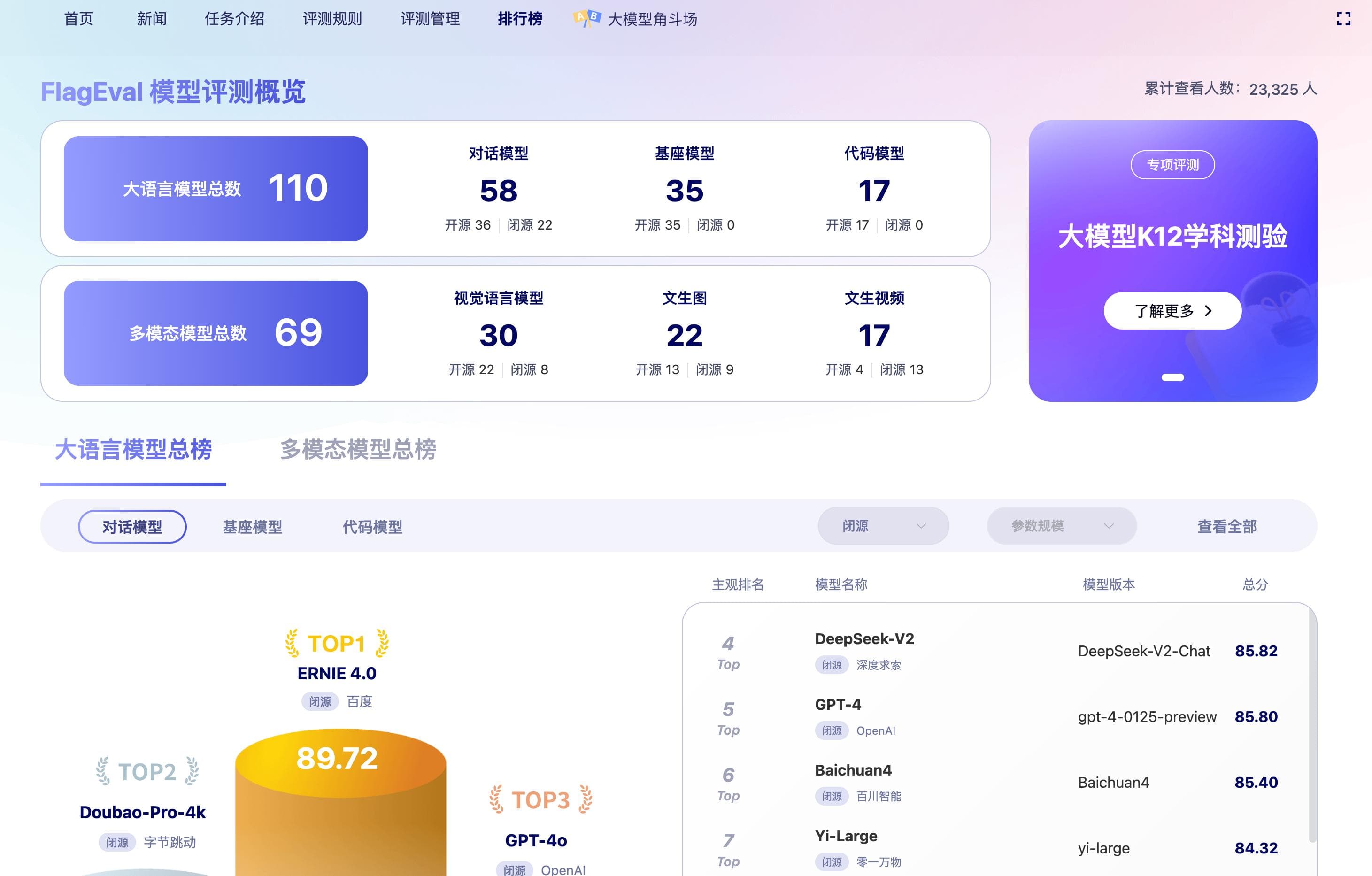
Task: Click the 总分 column header
Action: [1255, 584]
